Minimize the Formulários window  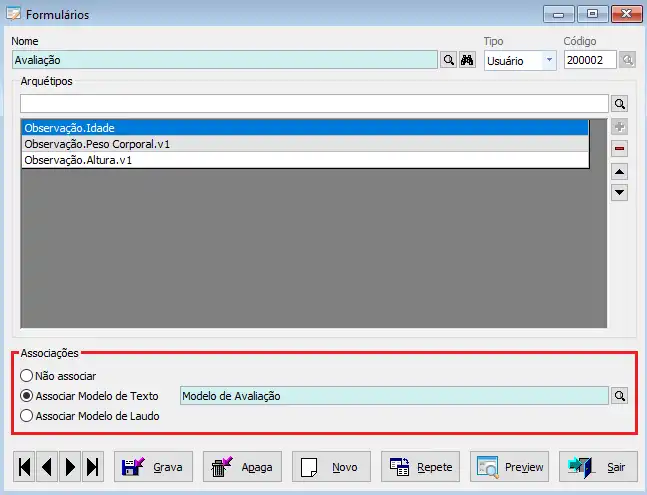(559, 14)
